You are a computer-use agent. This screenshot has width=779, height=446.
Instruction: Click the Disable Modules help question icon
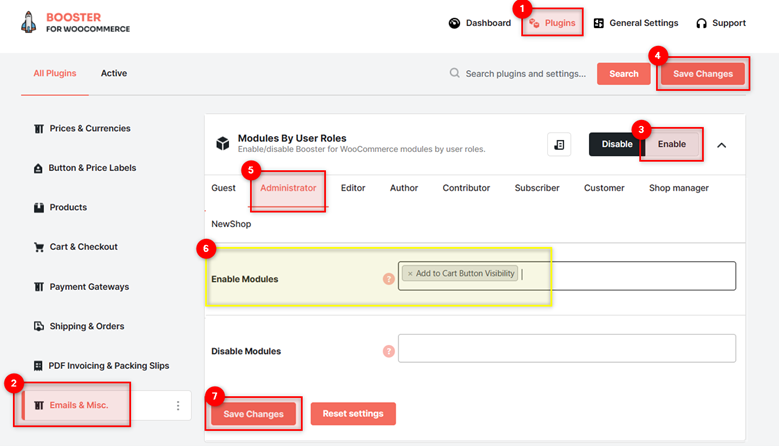(389, 351)
